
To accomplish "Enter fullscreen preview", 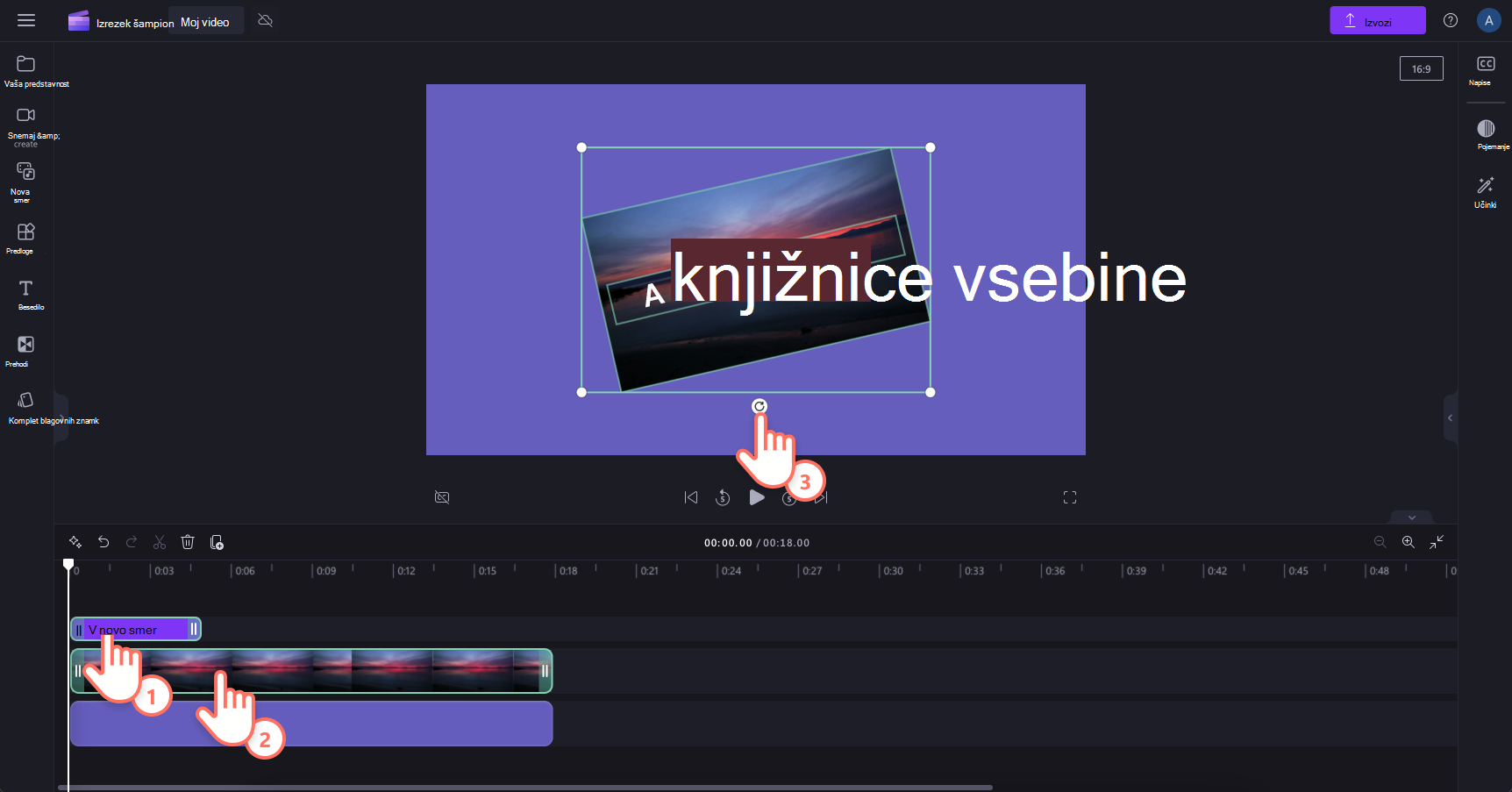I will pos(1070,497).
